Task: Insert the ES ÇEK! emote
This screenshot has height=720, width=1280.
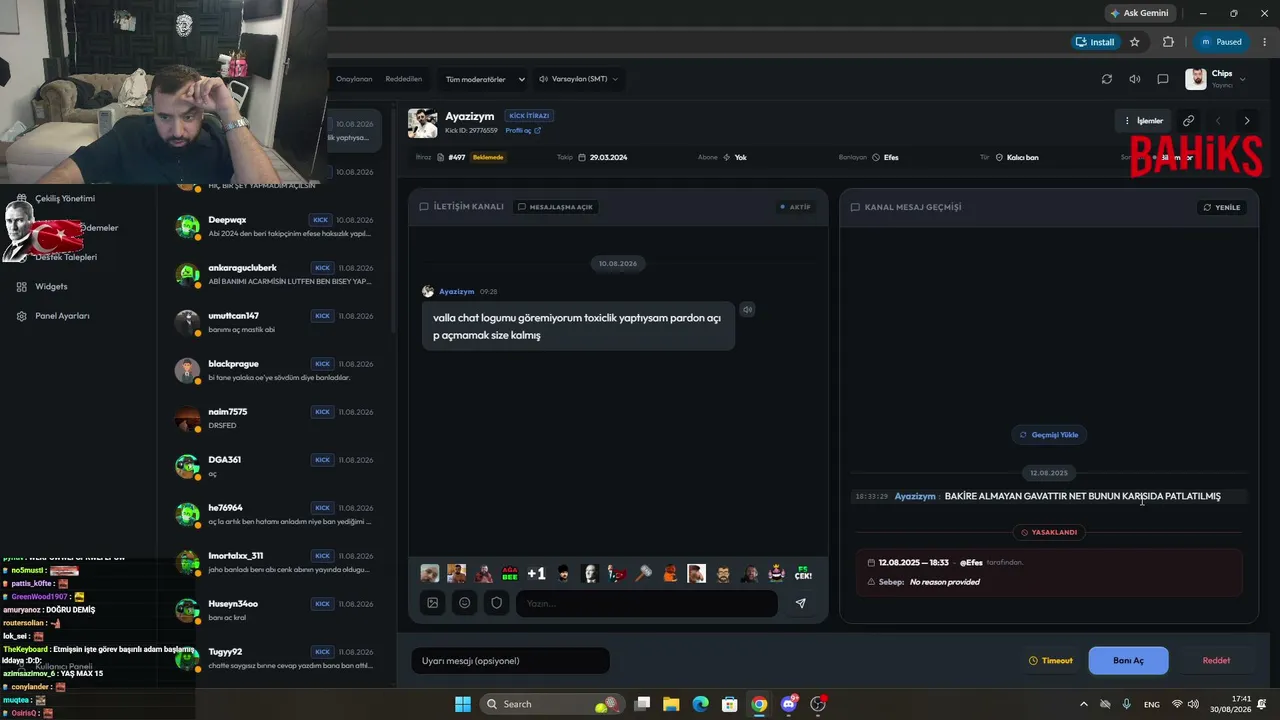Action: pos(803,574)
